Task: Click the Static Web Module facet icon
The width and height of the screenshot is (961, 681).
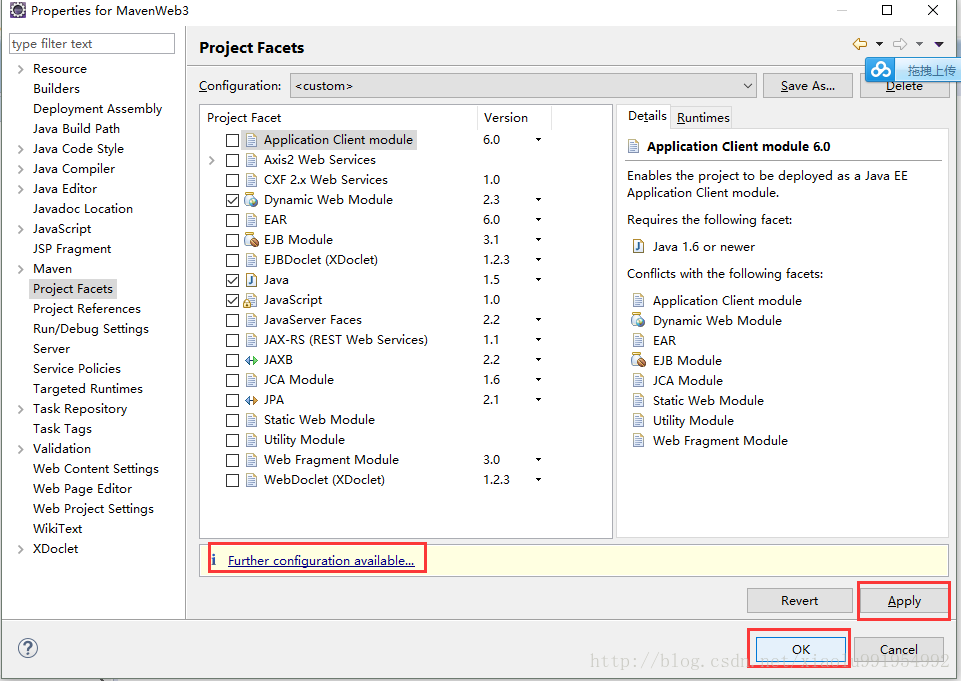Action: [x=251, y=420]
